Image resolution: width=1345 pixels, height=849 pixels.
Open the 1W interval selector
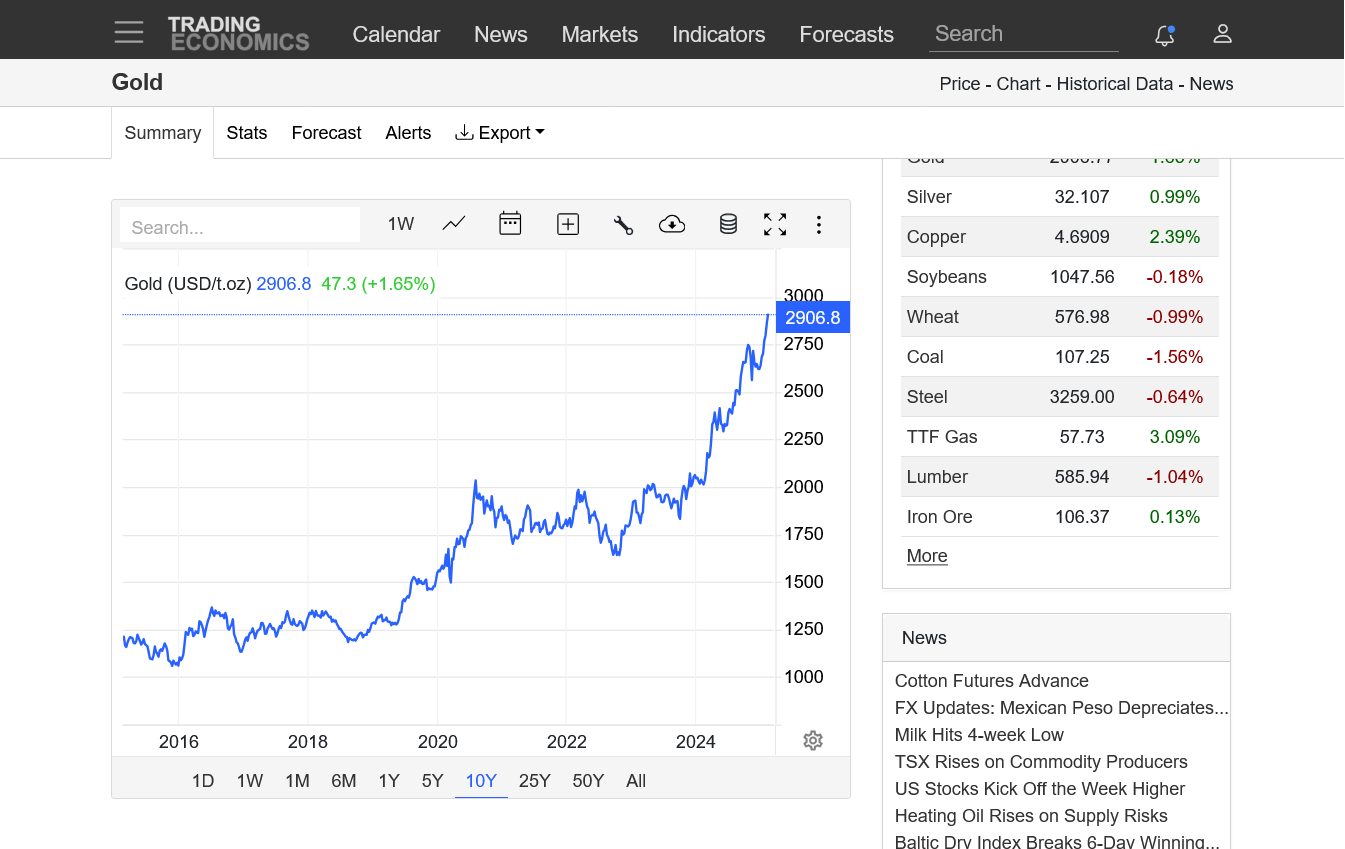tap(401, 224)
